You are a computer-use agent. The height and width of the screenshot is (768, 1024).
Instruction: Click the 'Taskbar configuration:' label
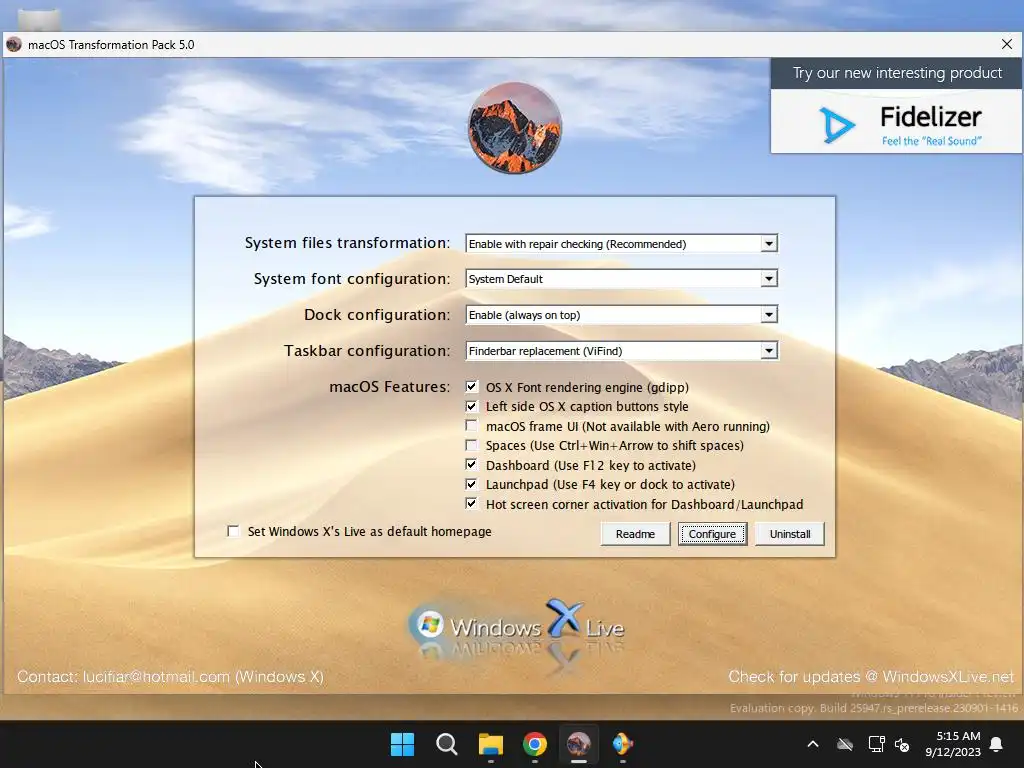pyautogui.click(x=367, y=351)
